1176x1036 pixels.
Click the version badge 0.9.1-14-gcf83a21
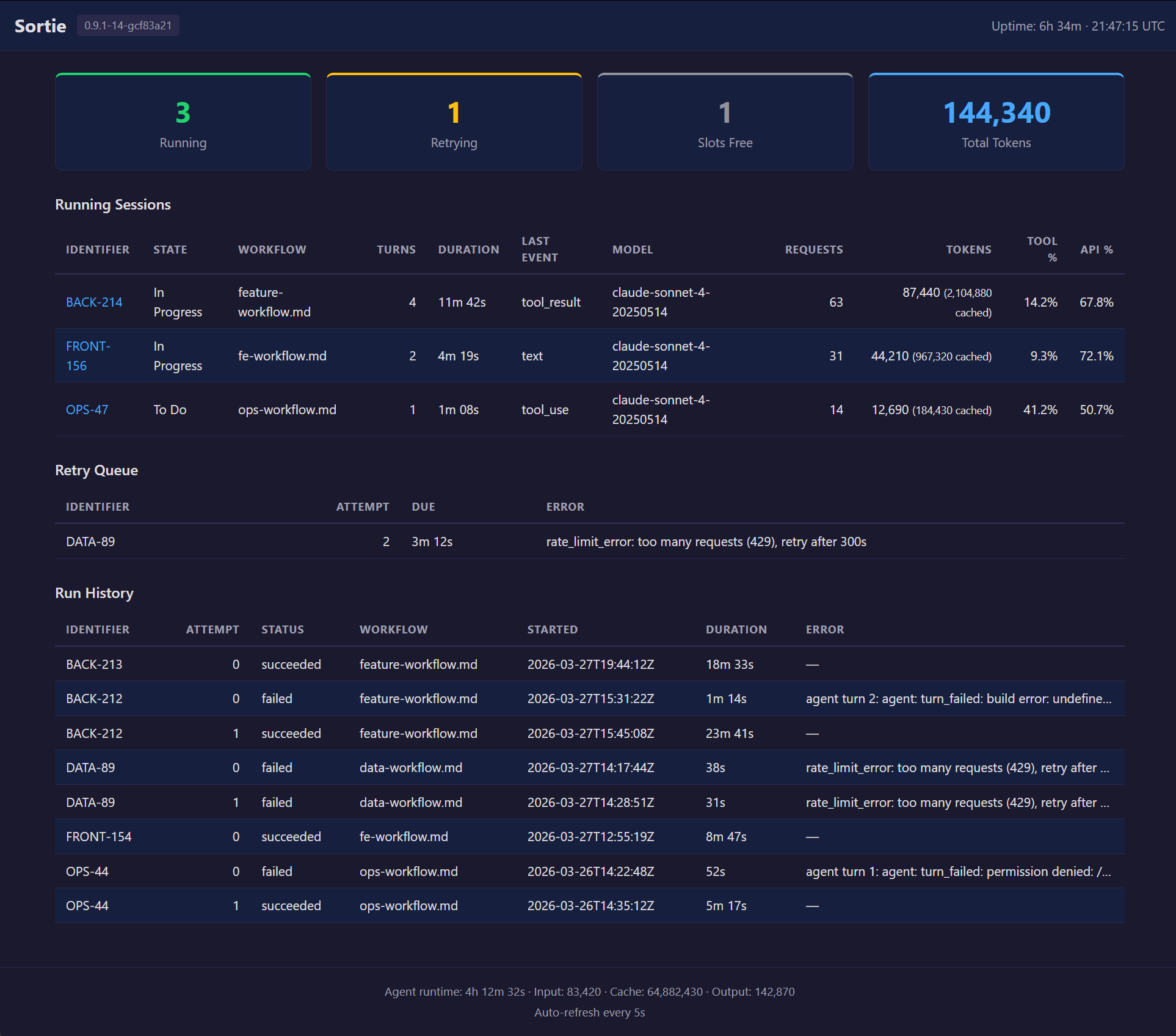(x=128, y=26)
